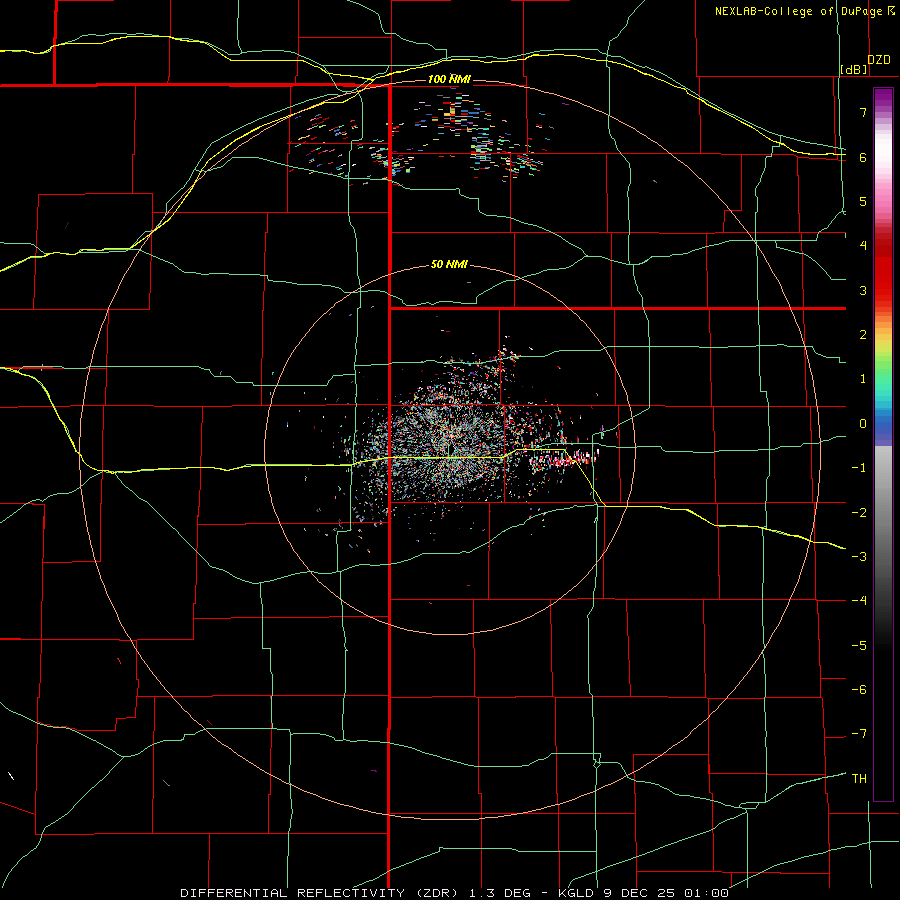Click the -5 value on color scale
Screen dimensions: 900x900
tap(859, 645)
